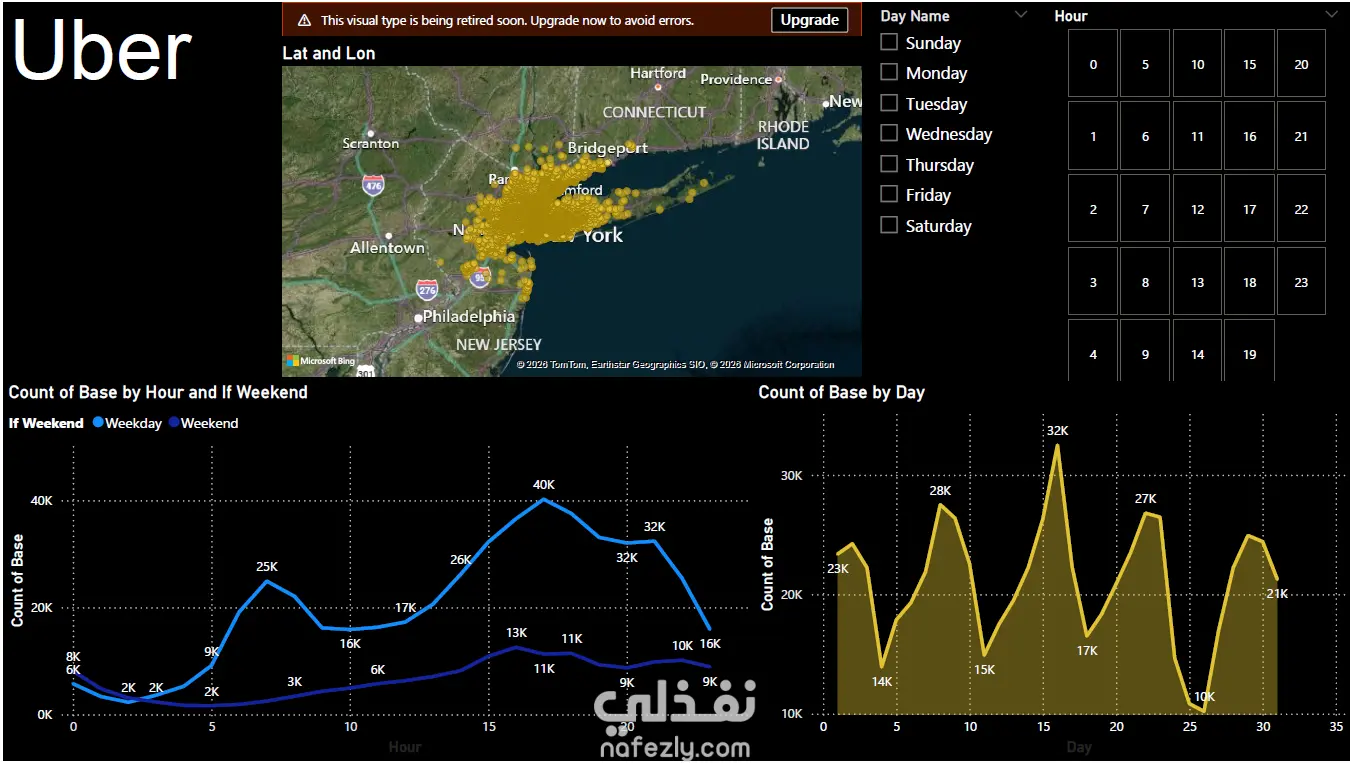1350x763 pixels.
Task: Click "Count of Base by Hour and If Weekend" title
Action: (158, 392)
